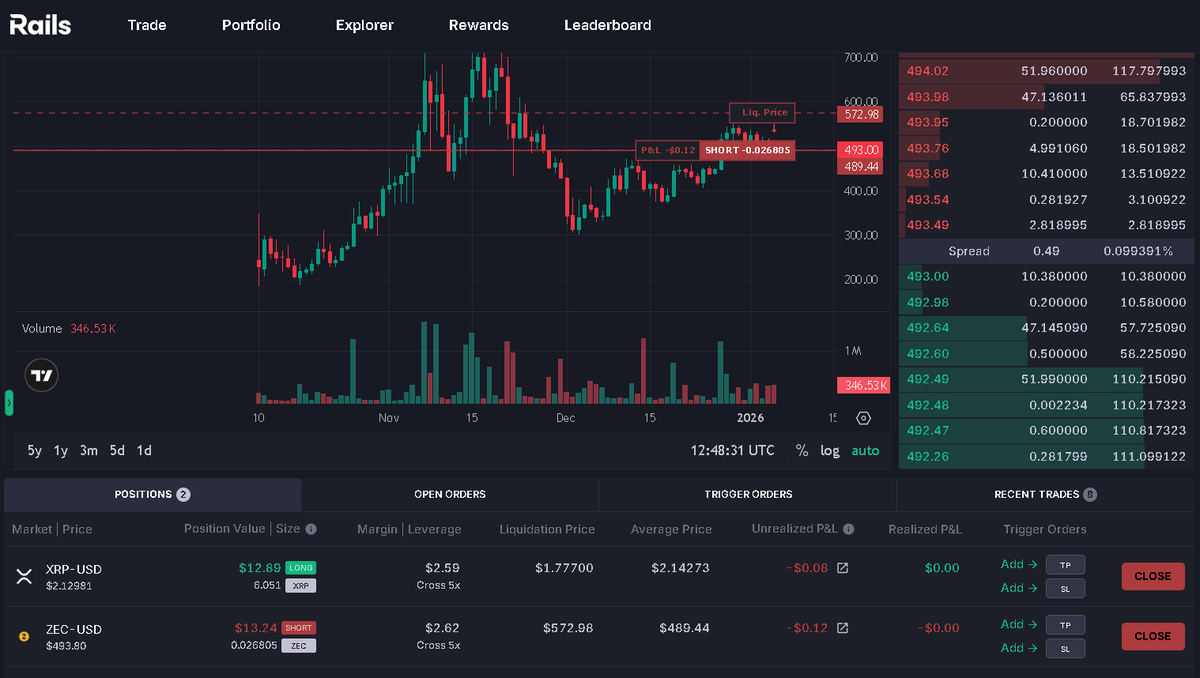The height and width of the screenshot is (678, 1200).
Task: Select ask price 493.98 in order book
Action: click(x=928, y=97)
